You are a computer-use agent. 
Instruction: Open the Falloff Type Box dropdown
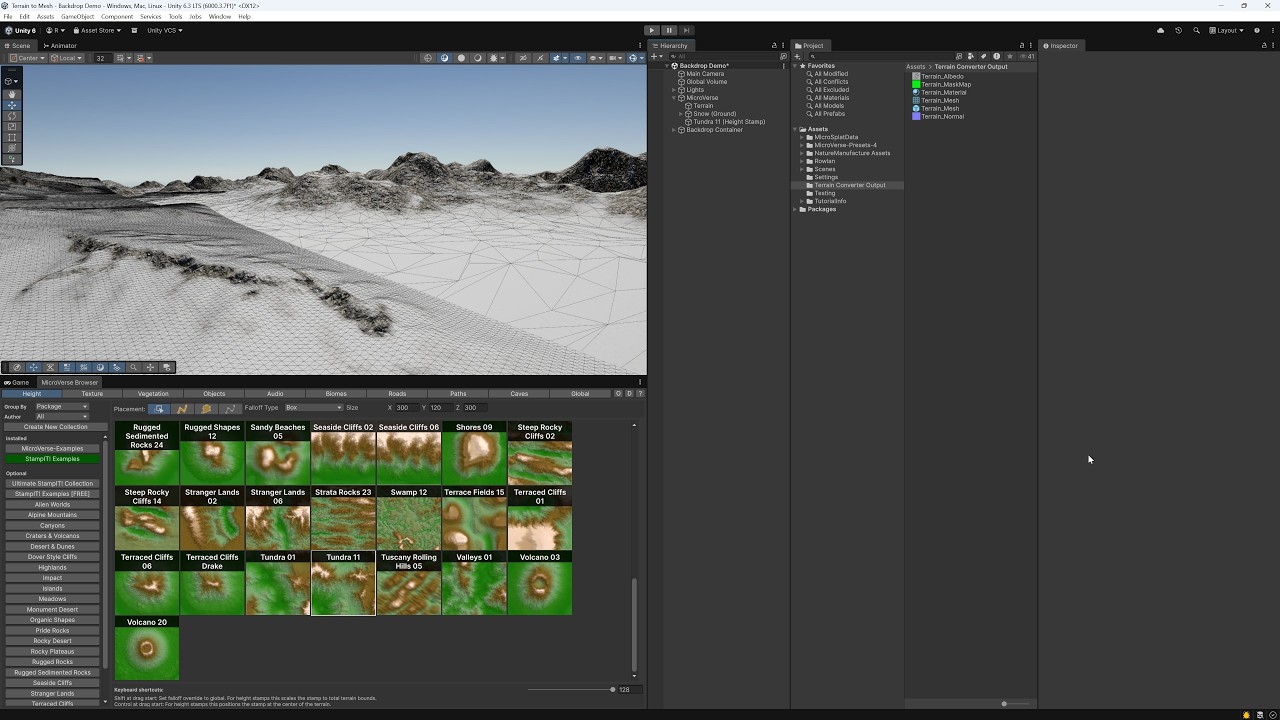click(x=313, y=408)
